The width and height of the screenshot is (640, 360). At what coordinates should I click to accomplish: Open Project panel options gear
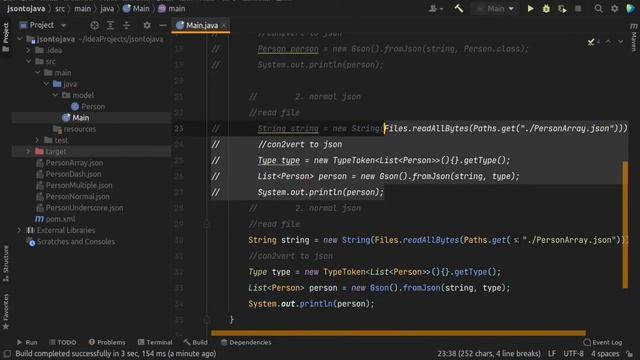click(x=147, y=25)
